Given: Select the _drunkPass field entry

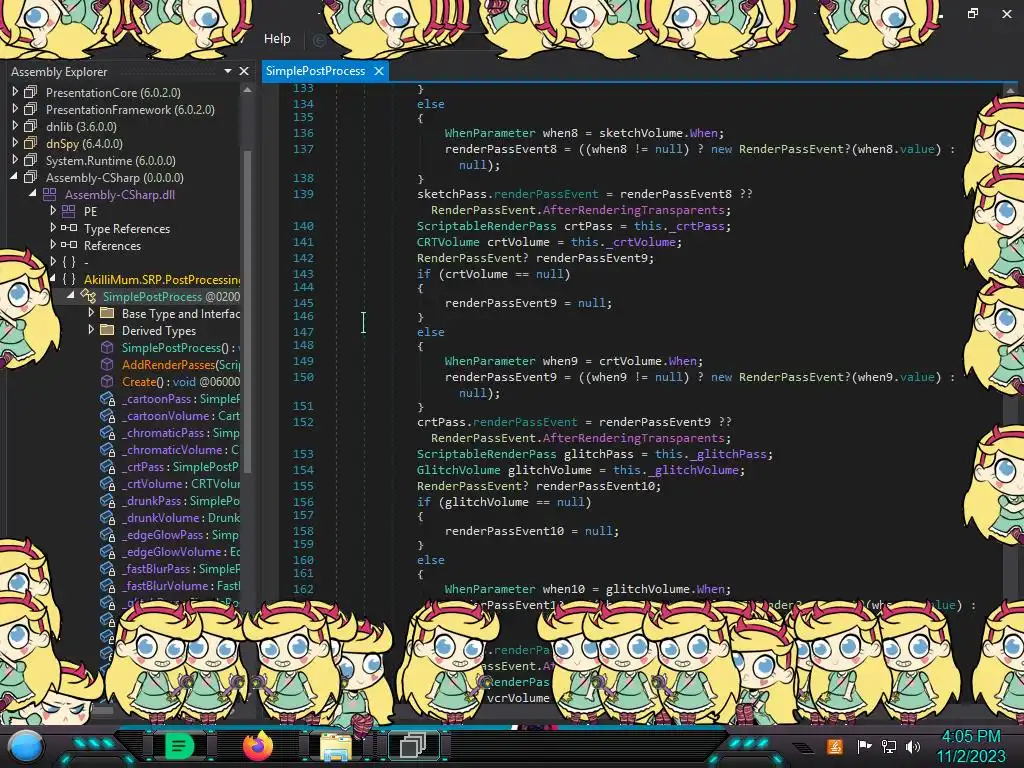Looking at the screenshot, I should [x=181, y=500].
